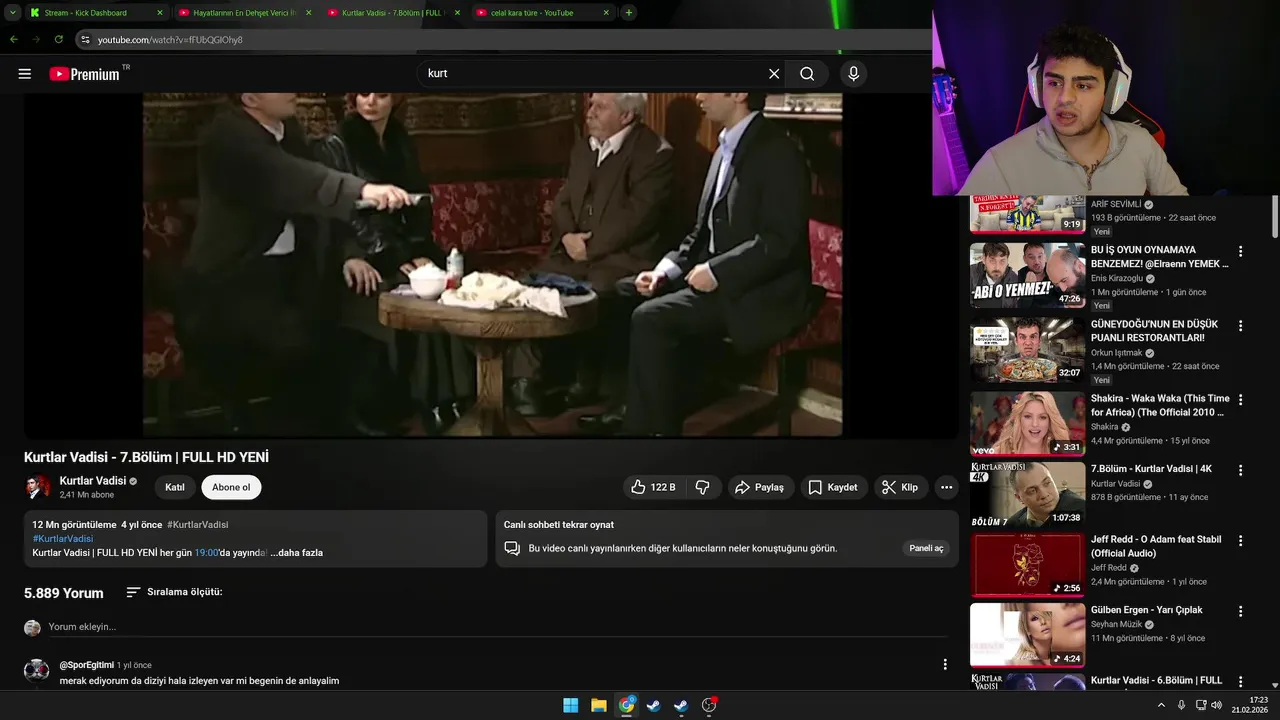This screenshot has width=1280, height=720.
Task: Open Google Chrome on the taskbar
Action: (x=626, y=705)
